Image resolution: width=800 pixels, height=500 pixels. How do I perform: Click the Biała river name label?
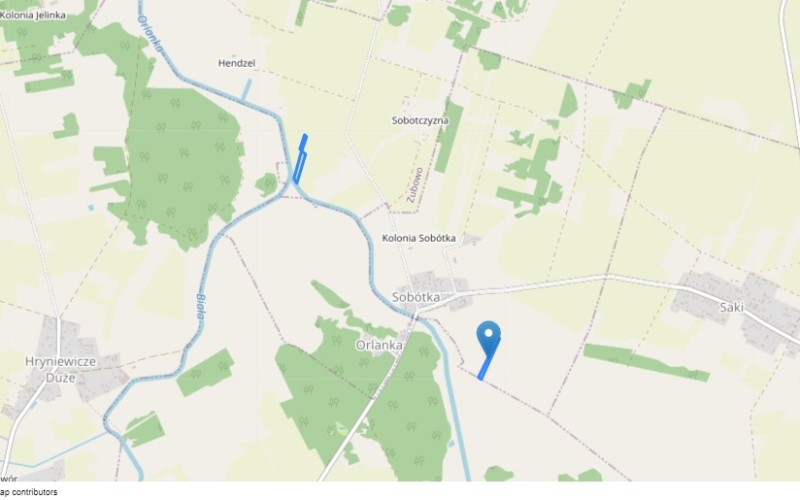[x=201, y=306]
